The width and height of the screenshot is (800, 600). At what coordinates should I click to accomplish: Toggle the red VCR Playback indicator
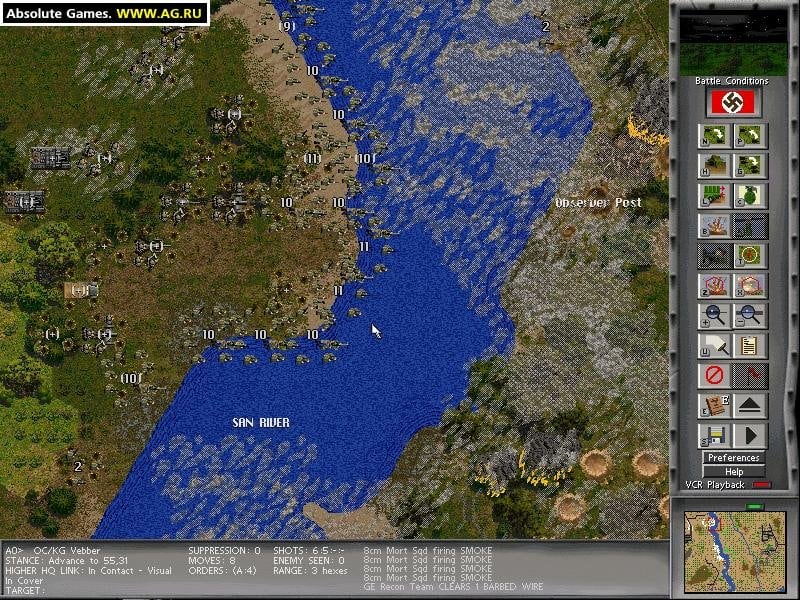[762, 485]
